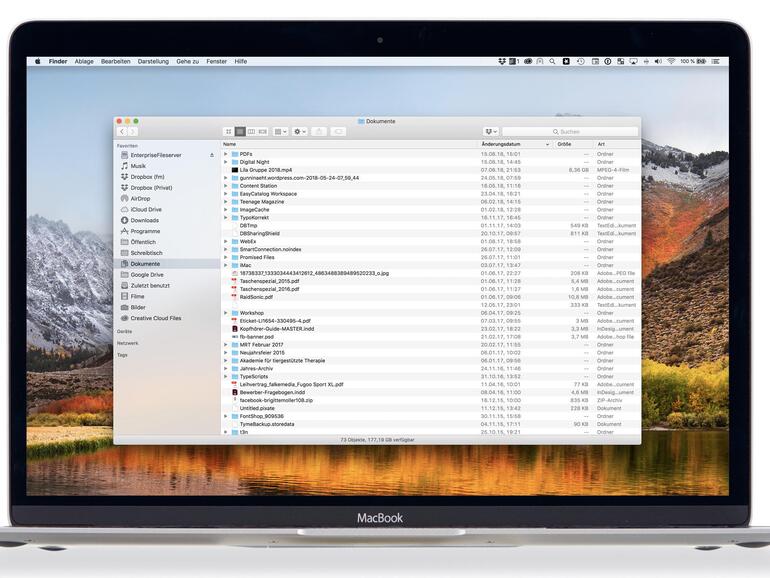
Task: Open the Dropbox toolbar dropdown
Action: [491, 132]
